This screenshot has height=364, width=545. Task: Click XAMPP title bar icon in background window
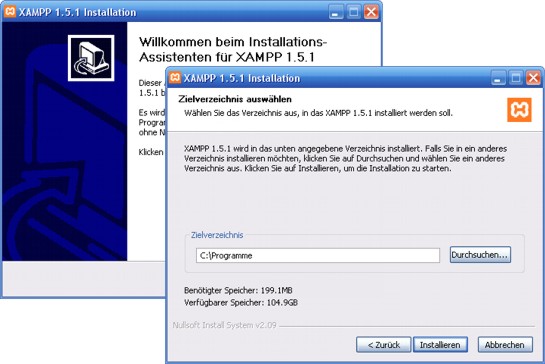(x=10, y=11)
